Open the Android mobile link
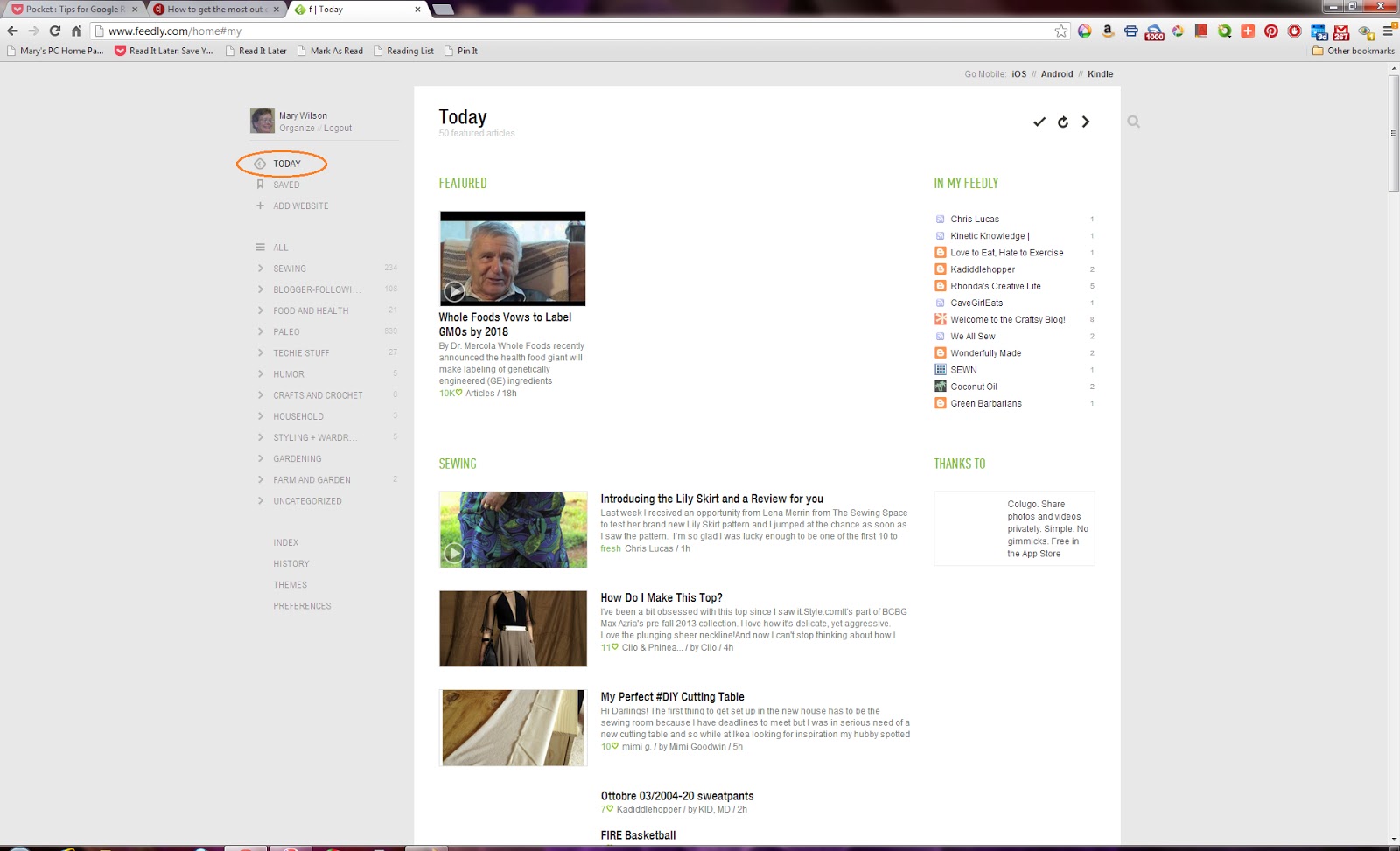 (1057, 74)
